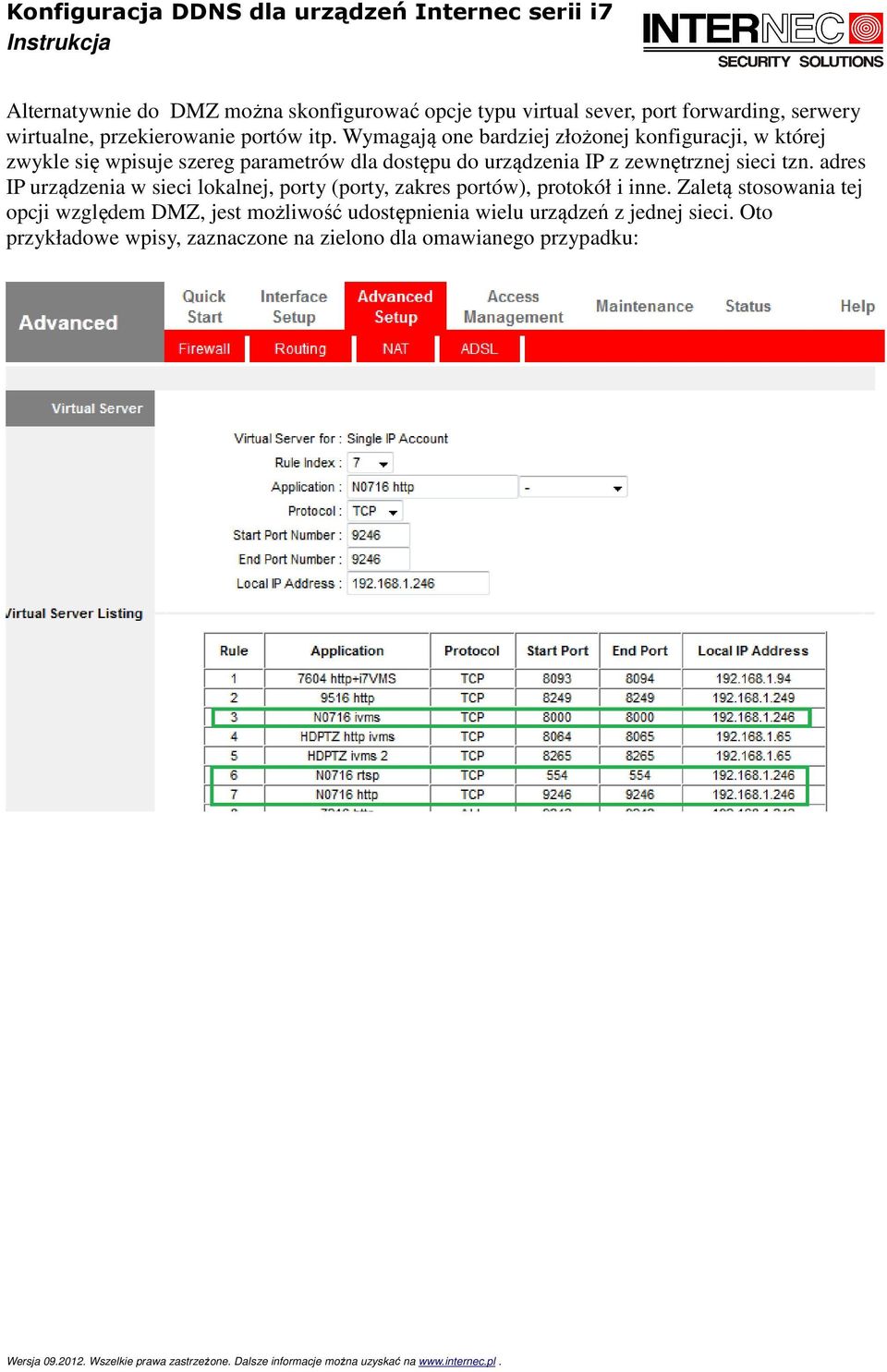887x1372 pixels.
Task: Select the 'HDPTZ ivms 2' application cell
Action: coord(346,756)
